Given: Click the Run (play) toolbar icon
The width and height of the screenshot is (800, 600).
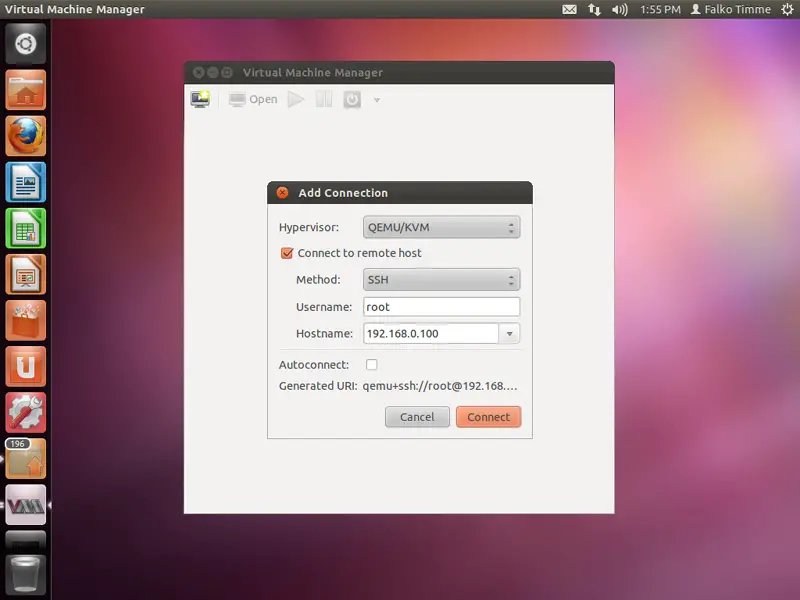Looking at the screenshot, I should [296, 99].
